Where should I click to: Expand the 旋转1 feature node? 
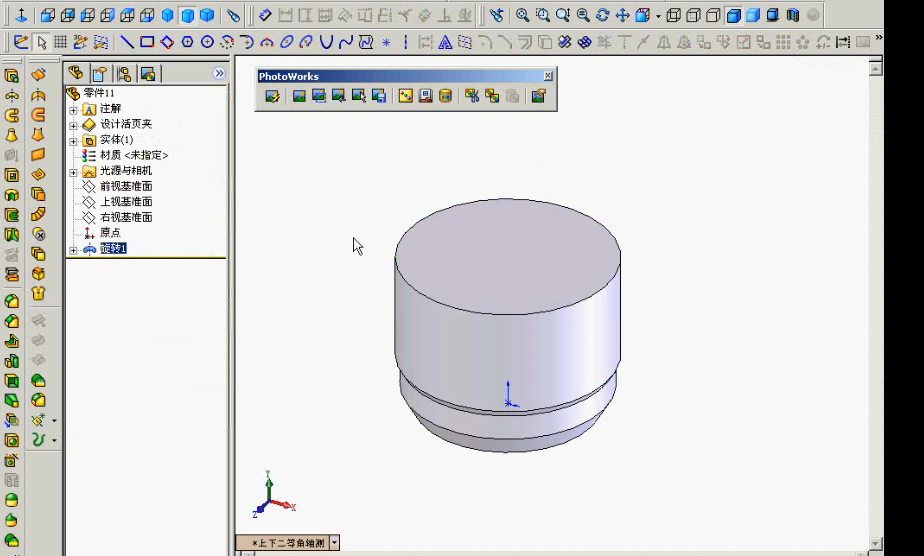click(x=73, y=250)
